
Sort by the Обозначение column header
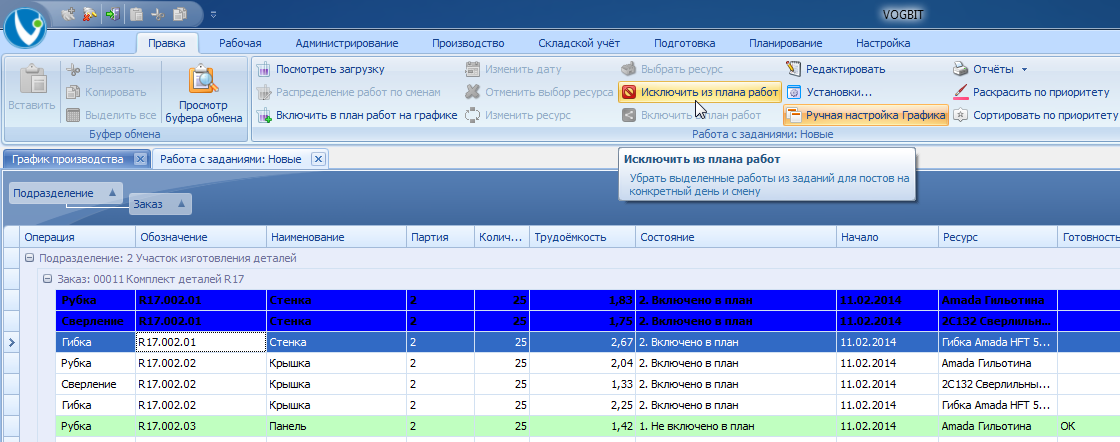(x=201, y=237)
